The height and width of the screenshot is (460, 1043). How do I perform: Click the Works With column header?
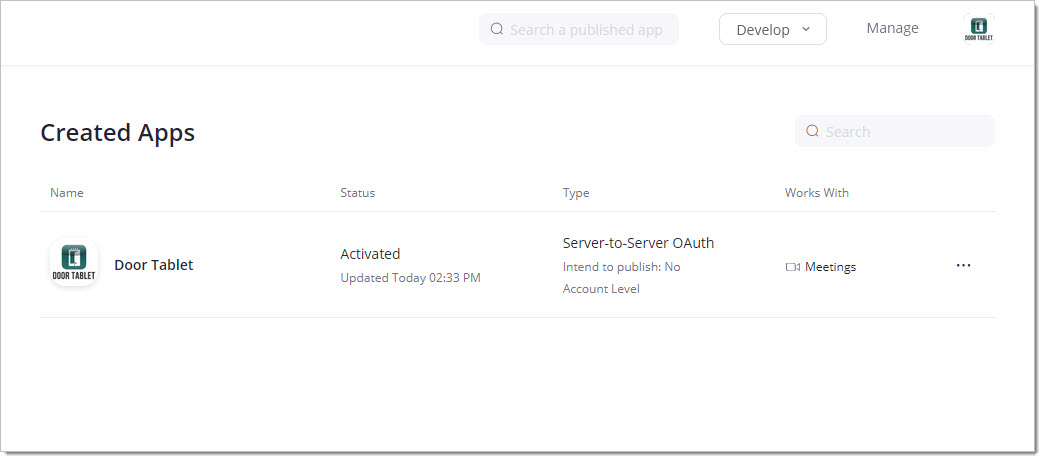point(816,193)
